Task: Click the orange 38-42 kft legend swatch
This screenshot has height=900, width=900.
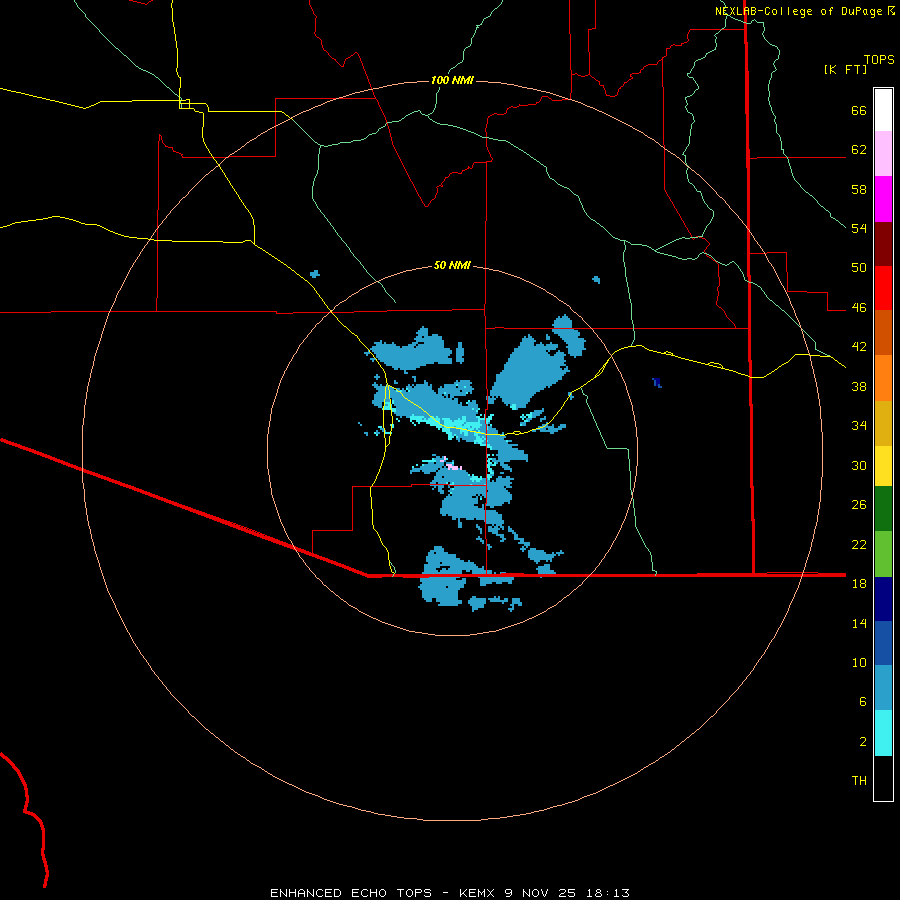Action: coord(883,378)
